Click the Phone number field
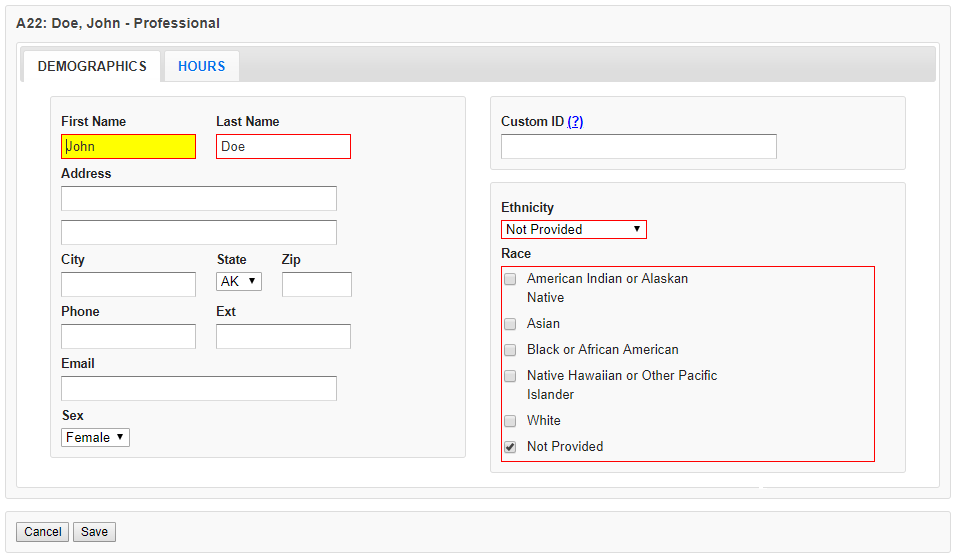955x559 pixels. [x=128, y=337]
